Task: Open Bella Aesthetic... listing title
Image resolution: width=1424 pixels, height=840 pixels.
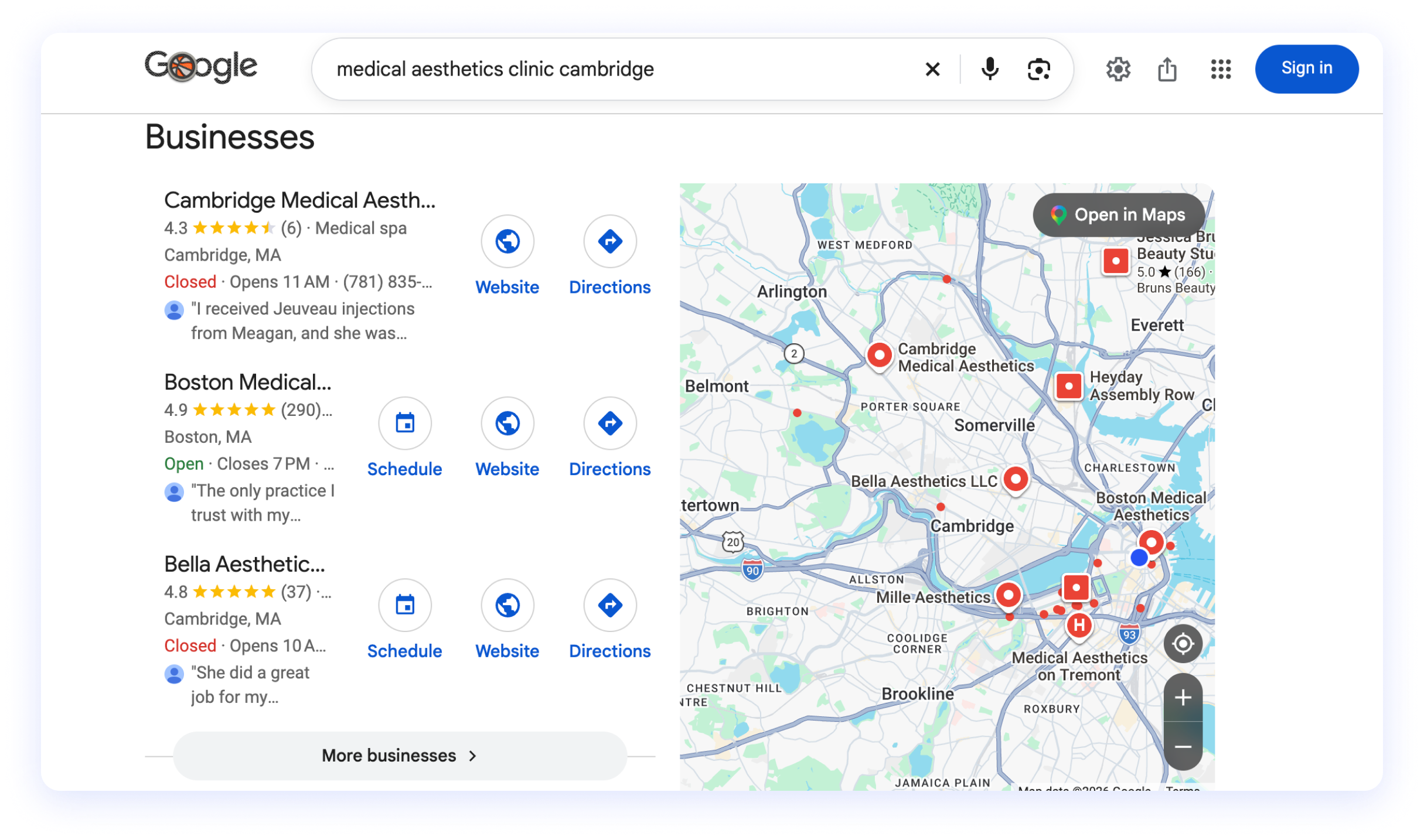Action: point(244,564)
